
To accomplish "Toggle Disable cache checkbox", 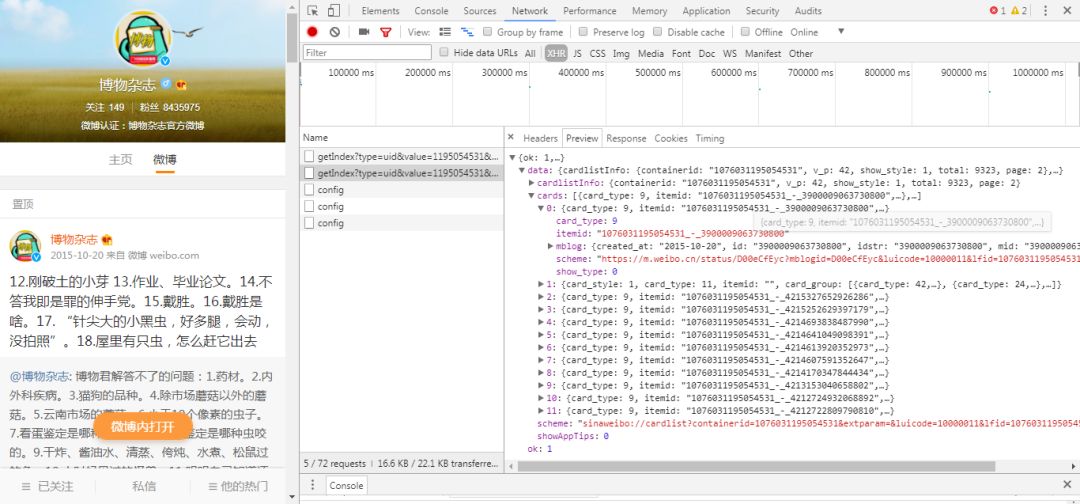I will [658, 32].
